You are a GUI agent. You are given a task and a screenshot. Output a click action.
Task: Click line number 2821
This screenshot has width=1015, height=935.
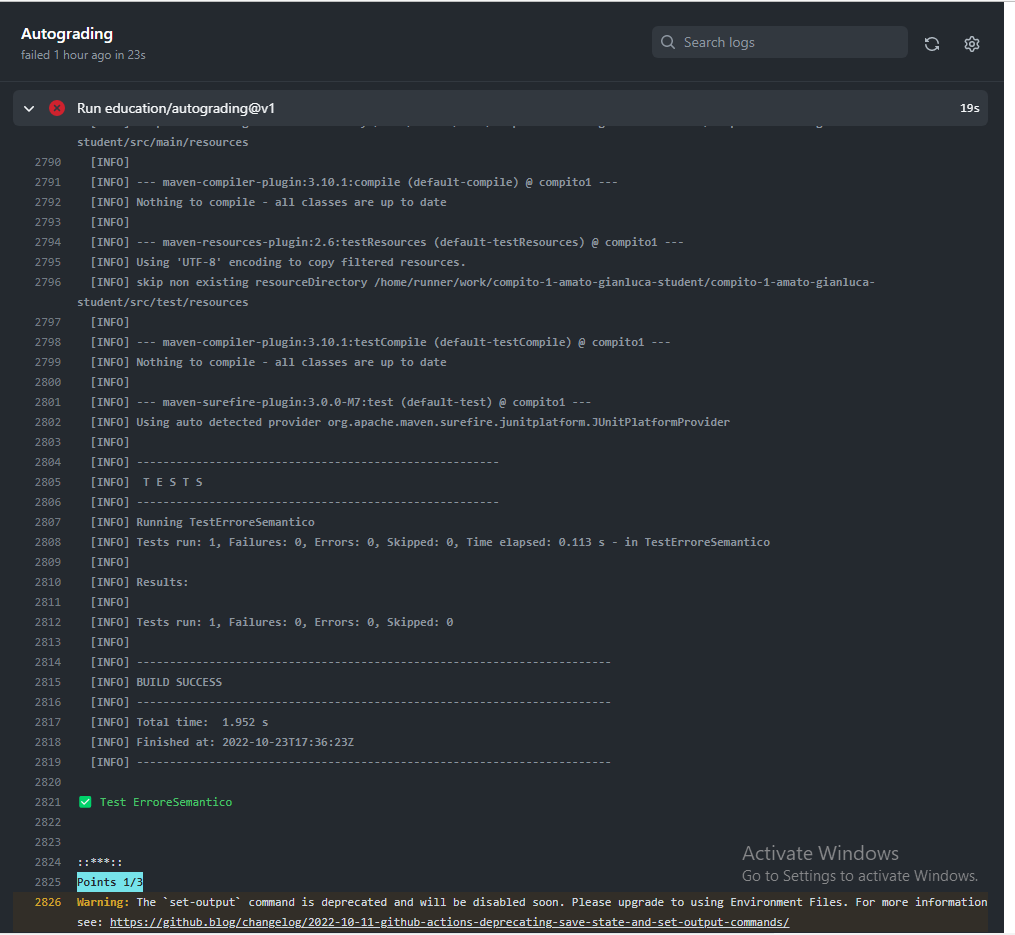48,802
